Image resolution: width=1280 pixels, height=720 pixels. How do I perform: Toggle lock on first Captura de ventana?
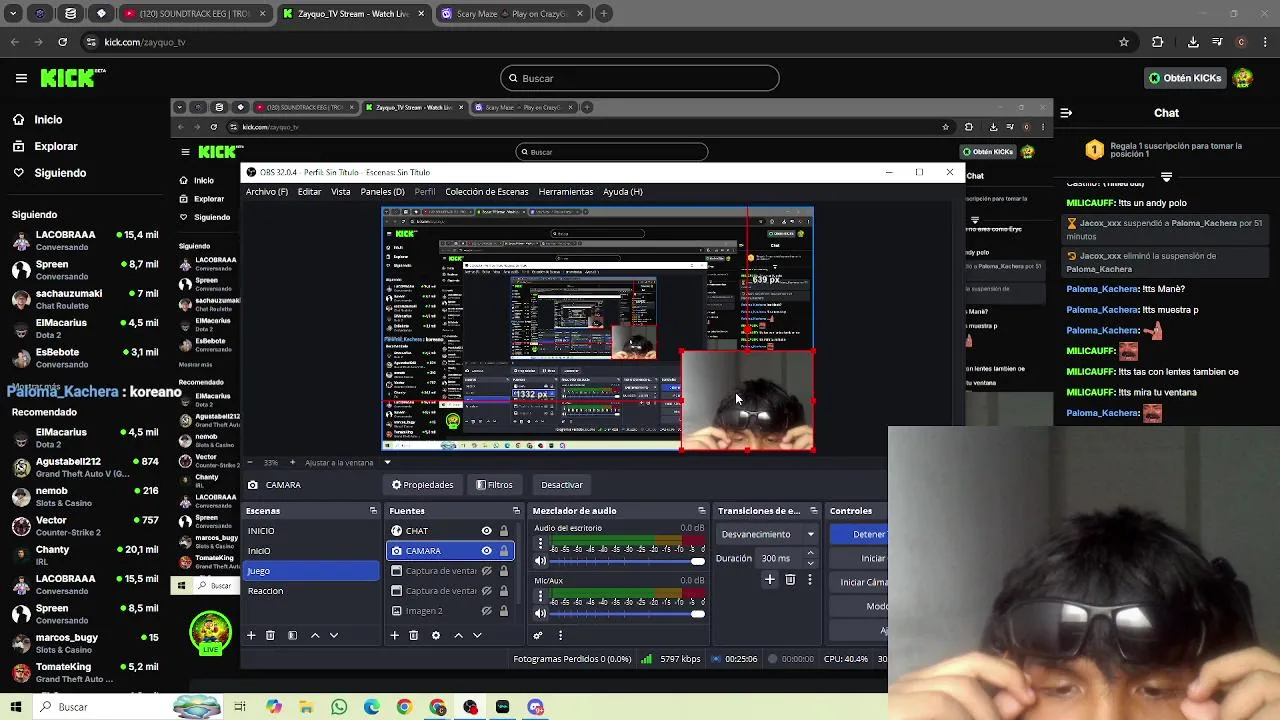504,571
